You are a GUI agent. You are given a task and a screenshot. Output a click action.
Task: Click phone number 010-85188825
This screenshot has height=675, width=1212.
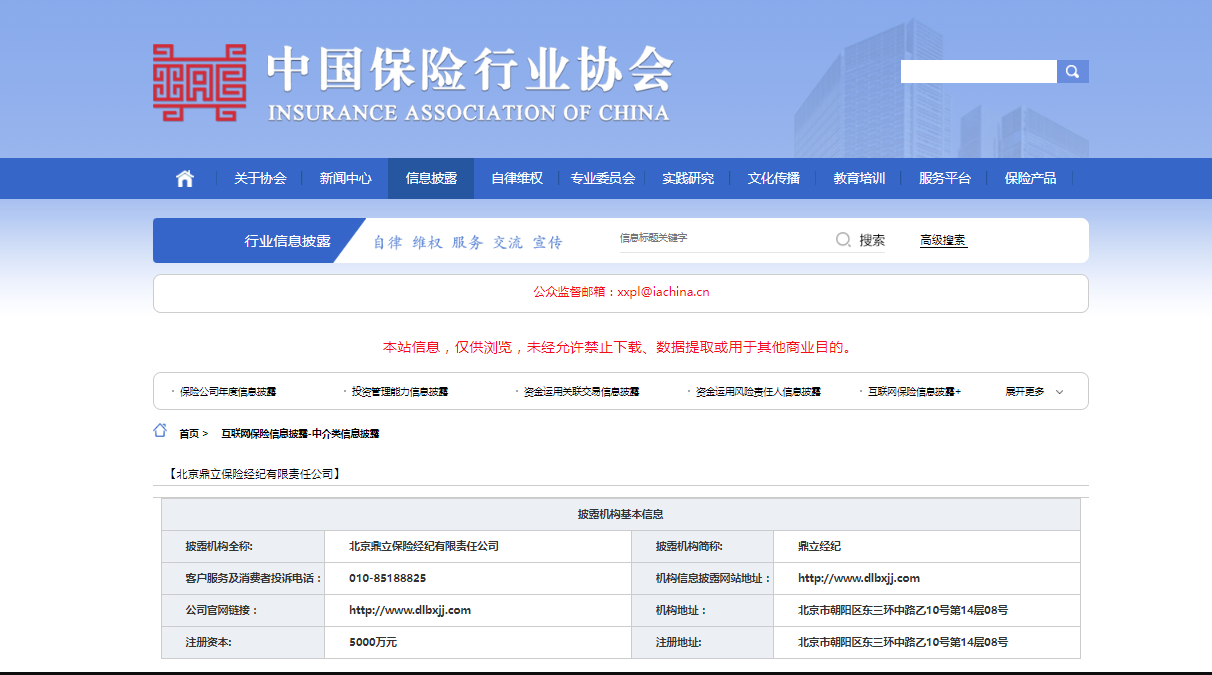pyautogui.click(x=388, y=578)
